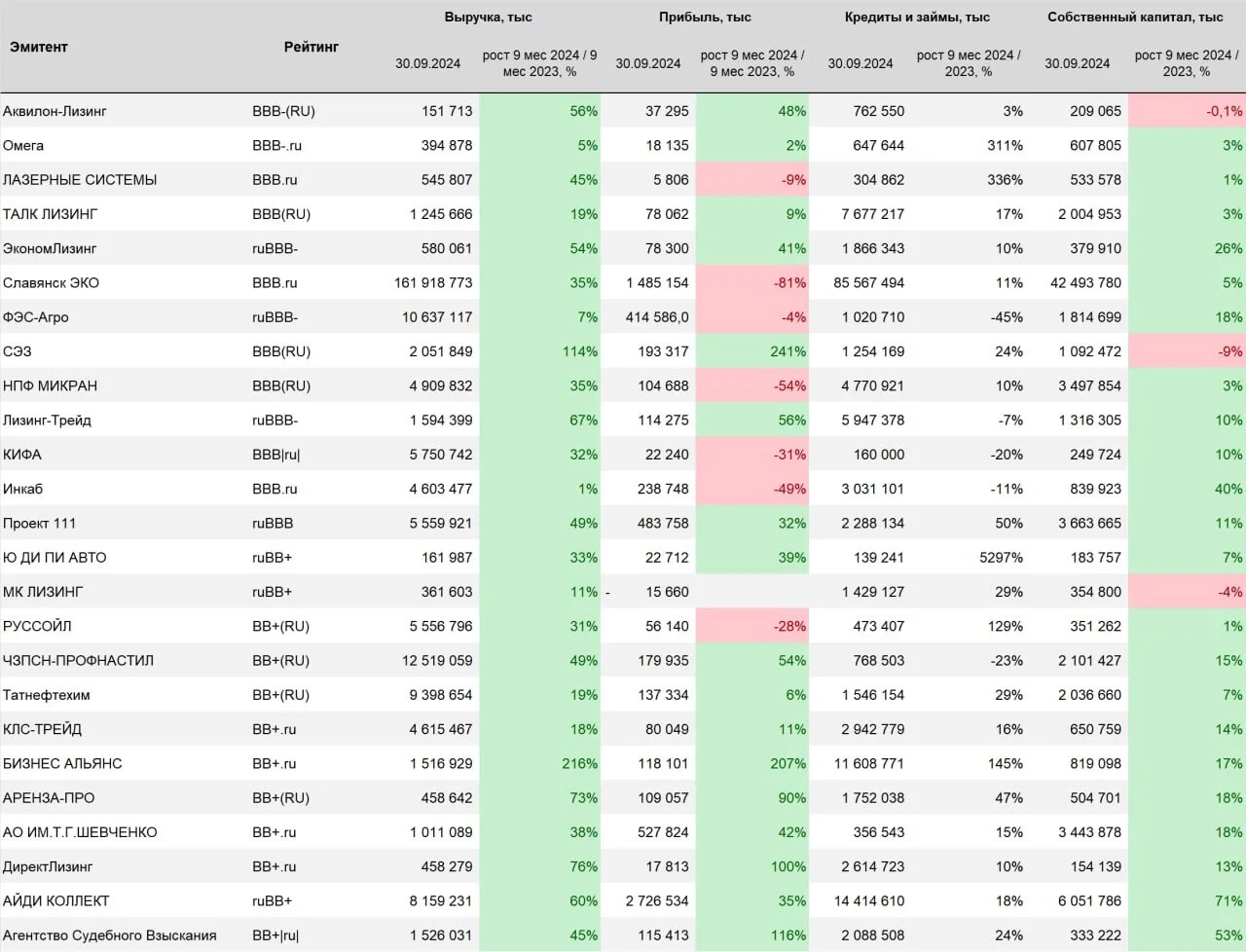The image size is (1246, 952).
Task: Click the issuer "АРЕНЗА-ПРО"
Action: click(x=49, y=798)
